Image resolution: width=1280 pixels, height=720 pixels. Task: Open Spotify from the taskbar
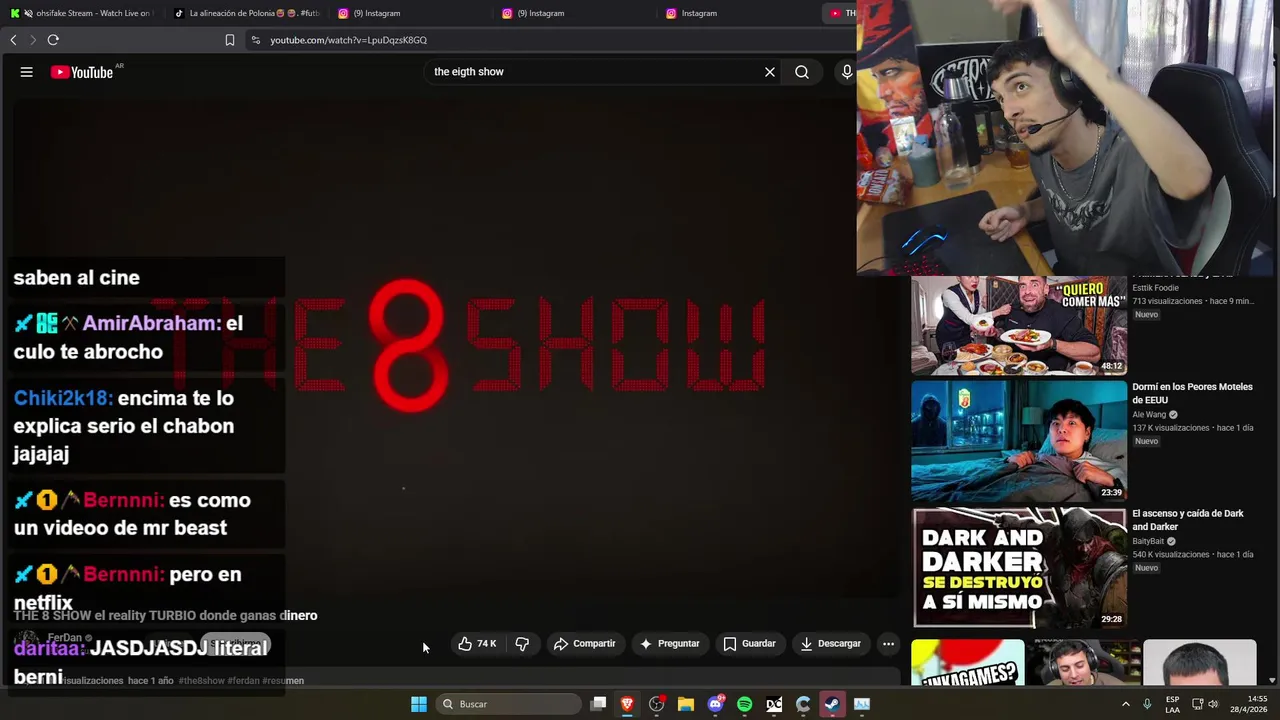(x=745, y=704)
